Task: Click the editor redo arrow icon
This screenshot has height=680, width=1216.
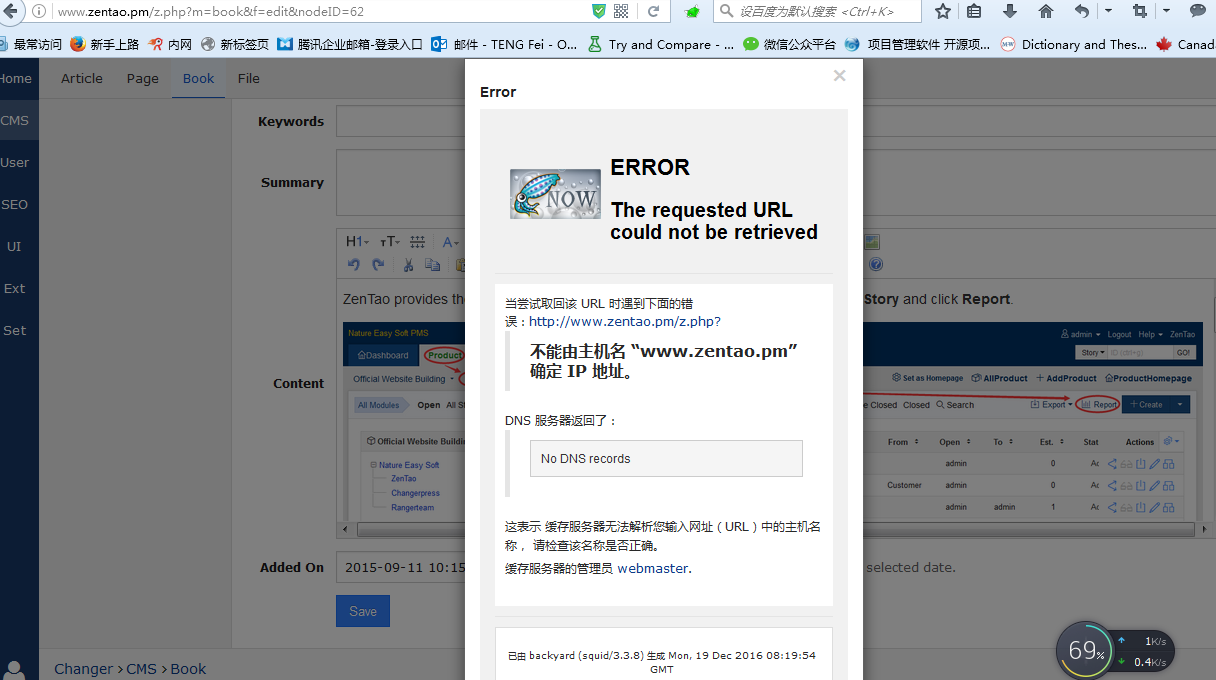Action: click(378, 265)
